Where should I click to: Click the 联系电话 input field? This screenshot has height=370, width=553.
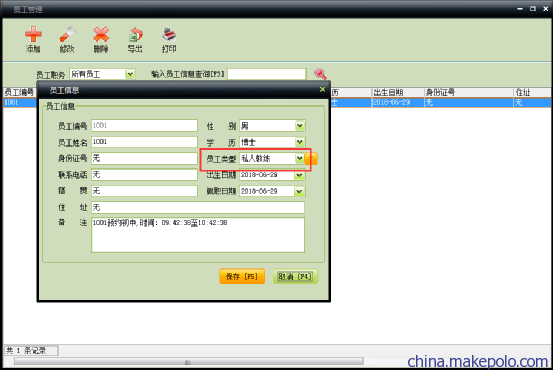coord(144,175)
